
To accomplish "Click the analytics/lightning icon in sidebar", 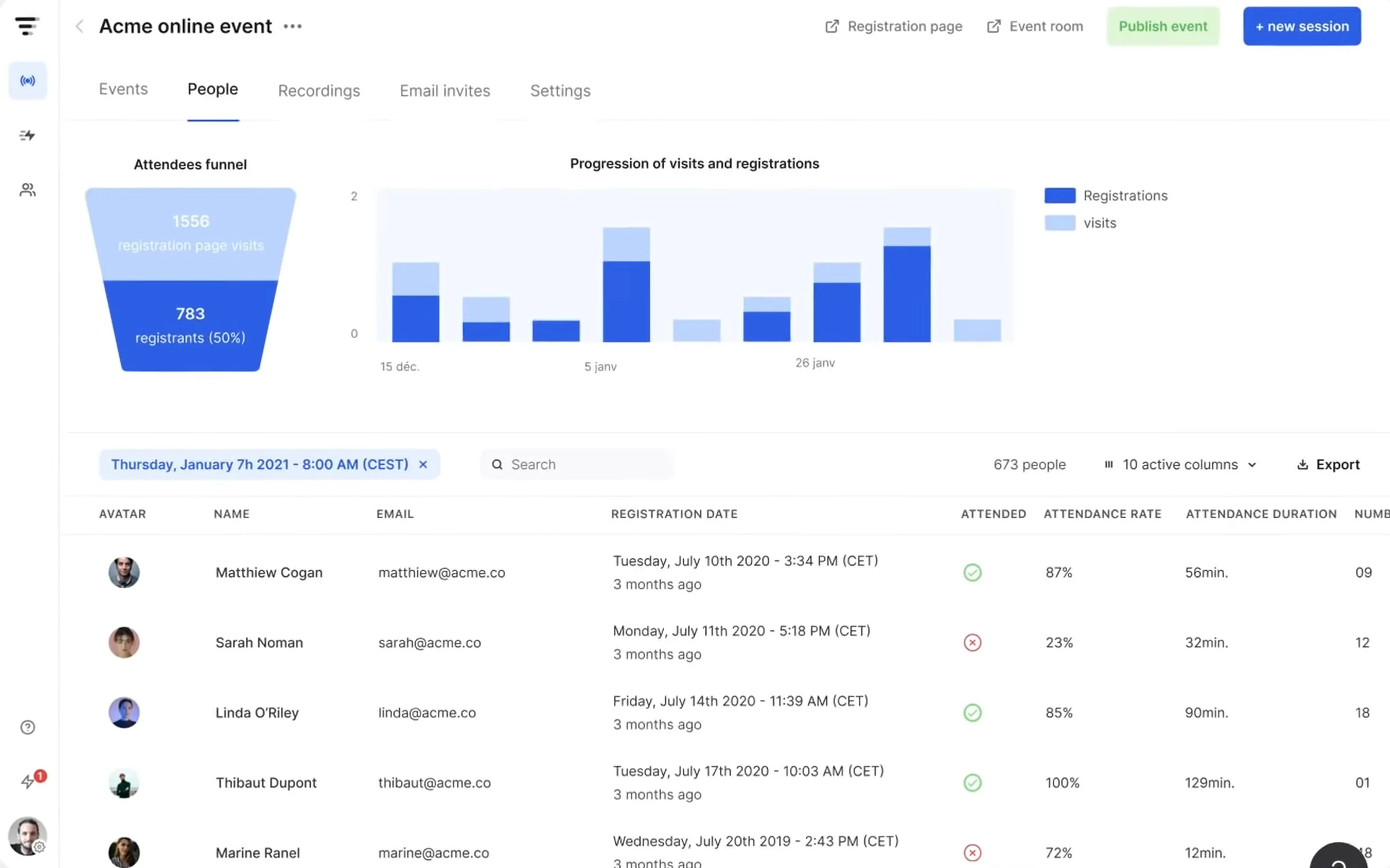I will 27,136.
